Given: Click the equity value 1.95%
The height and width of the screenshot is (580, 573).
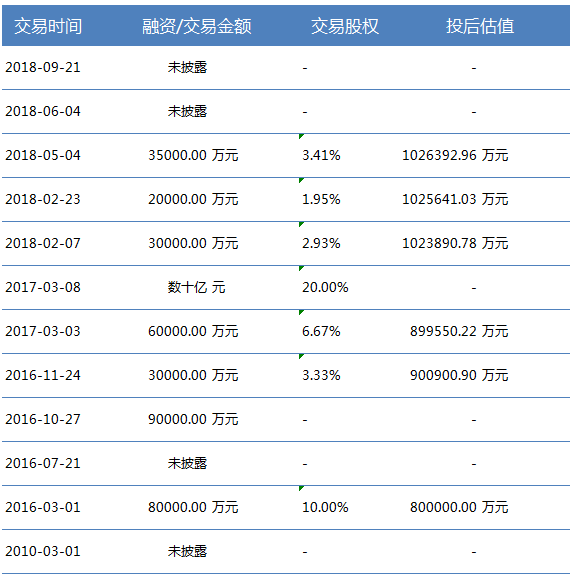Looking at the screenshot, I should pos(321,199).
